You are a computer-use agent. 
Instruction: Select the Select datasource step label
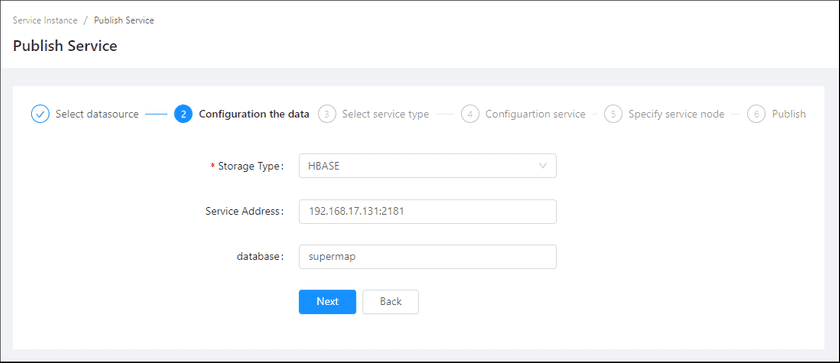(97, 114)
